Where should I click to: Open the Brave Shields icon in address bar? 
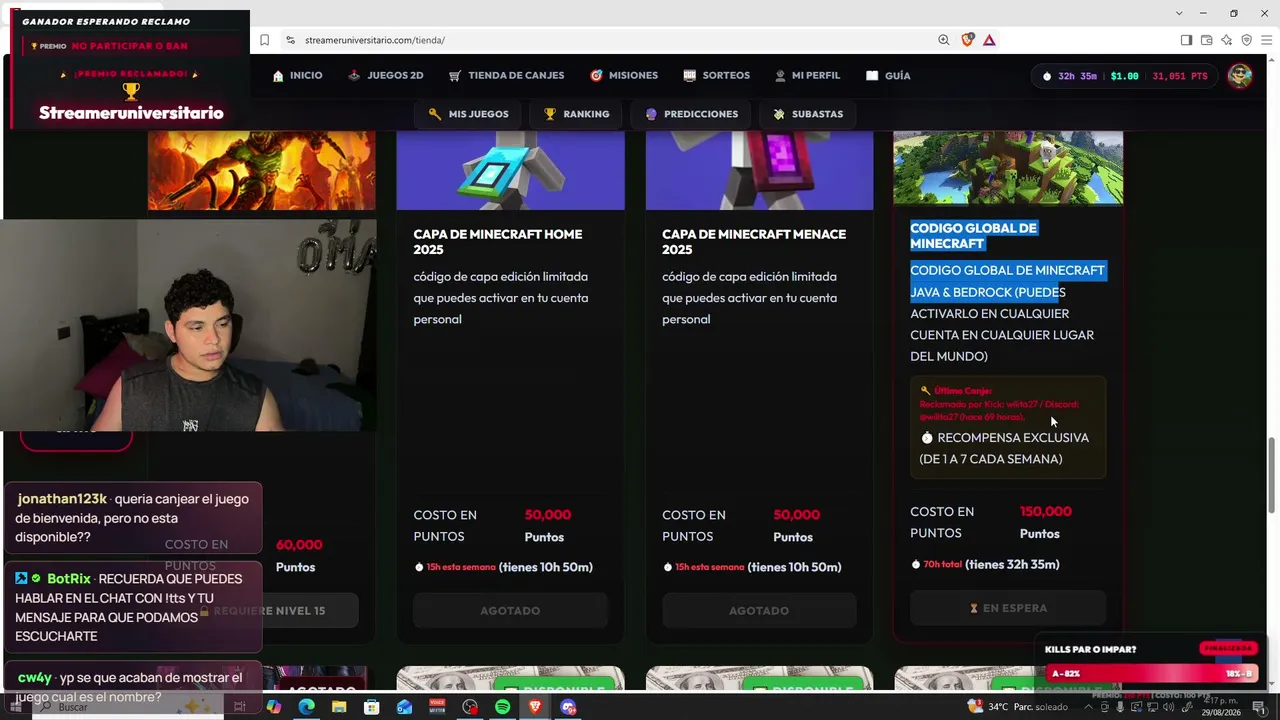pyautogui.click(x=967, y=40)
